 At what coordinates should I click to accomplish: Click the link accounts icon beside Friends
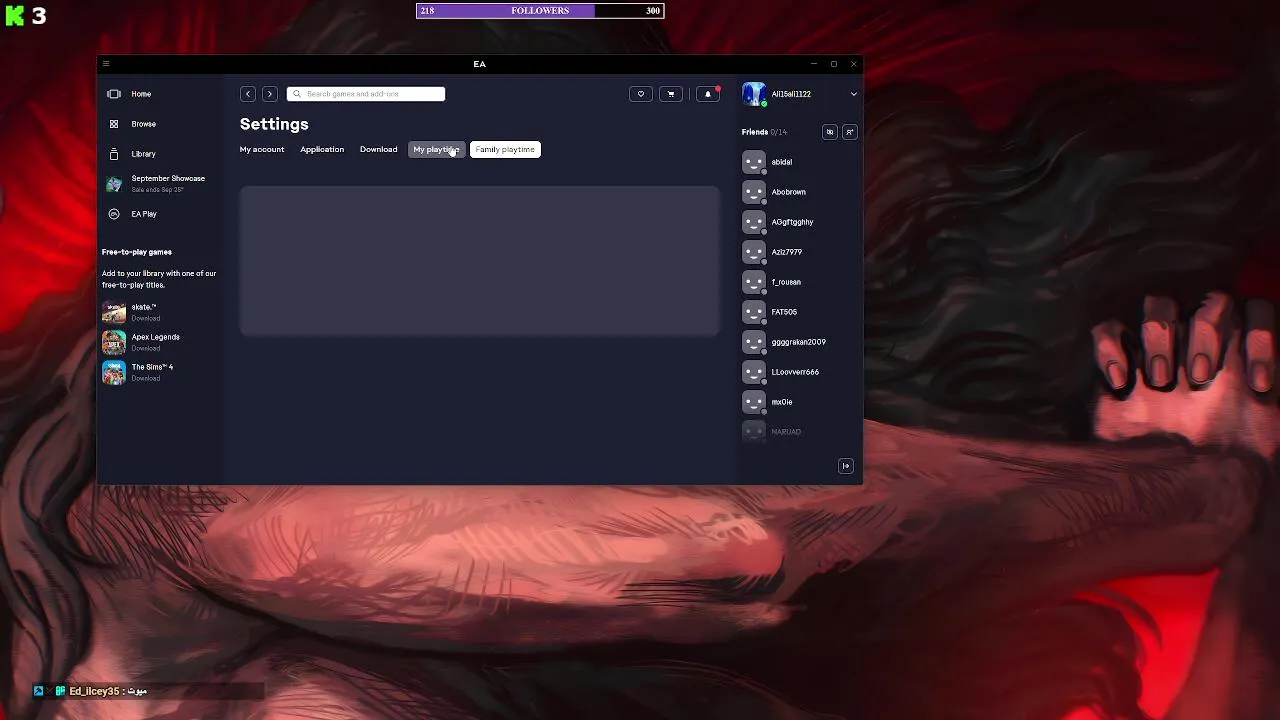click(829, 132)
